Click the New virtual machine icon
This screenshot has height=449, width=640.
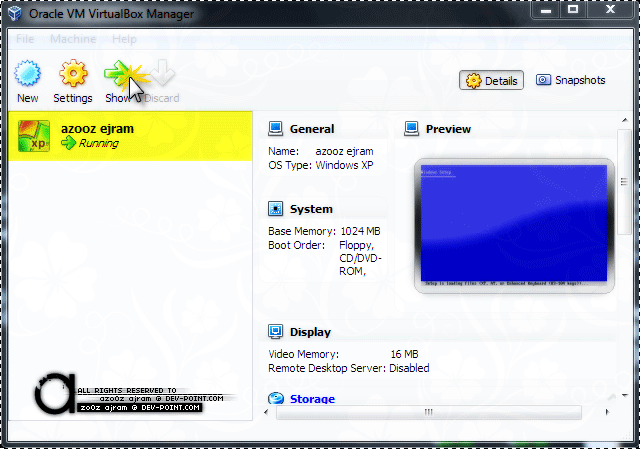click(27, 73)
